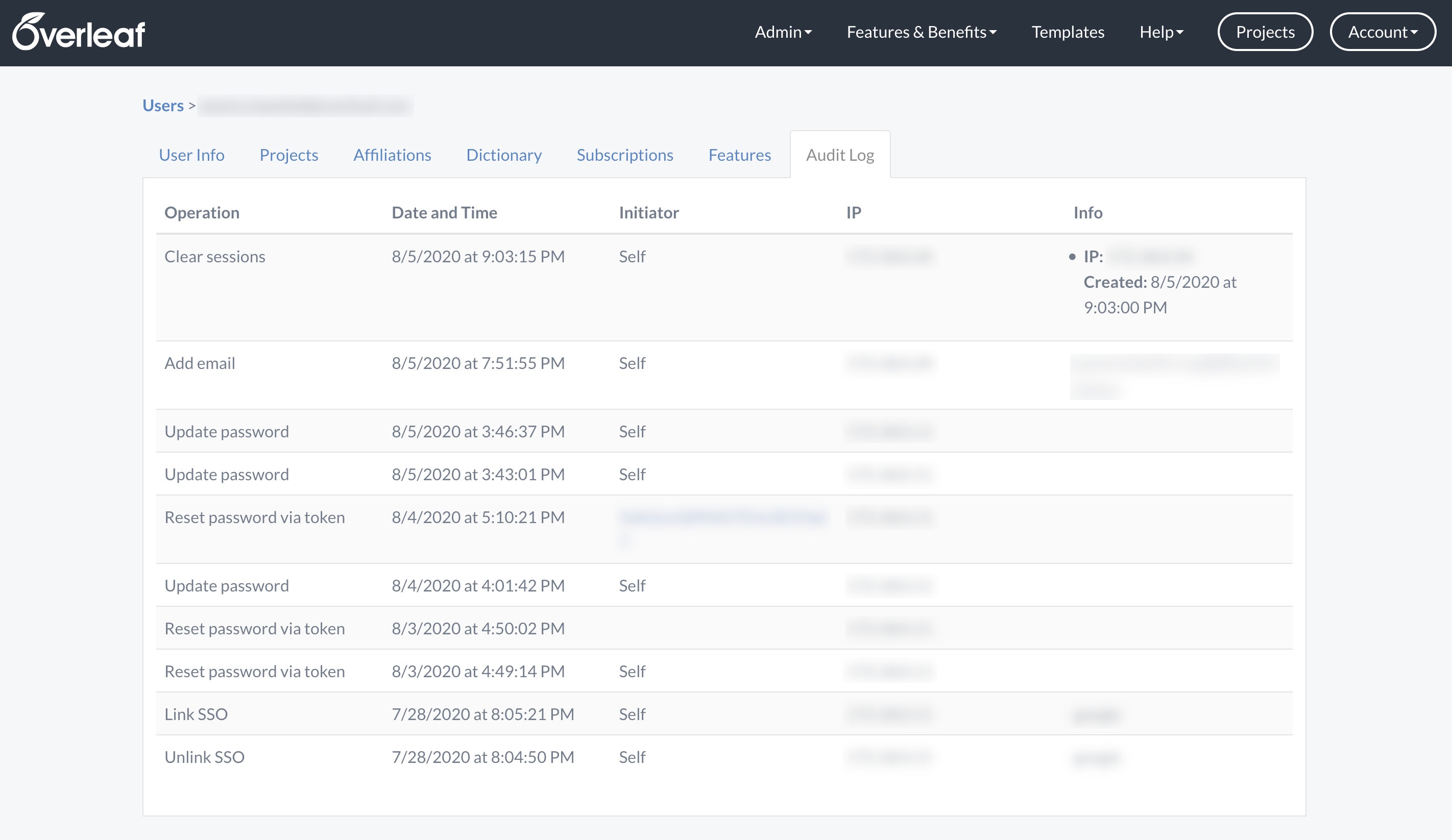
Task: Click the 8/4/2020 at 4:01:42 PM timestamp
Action: 478,585
